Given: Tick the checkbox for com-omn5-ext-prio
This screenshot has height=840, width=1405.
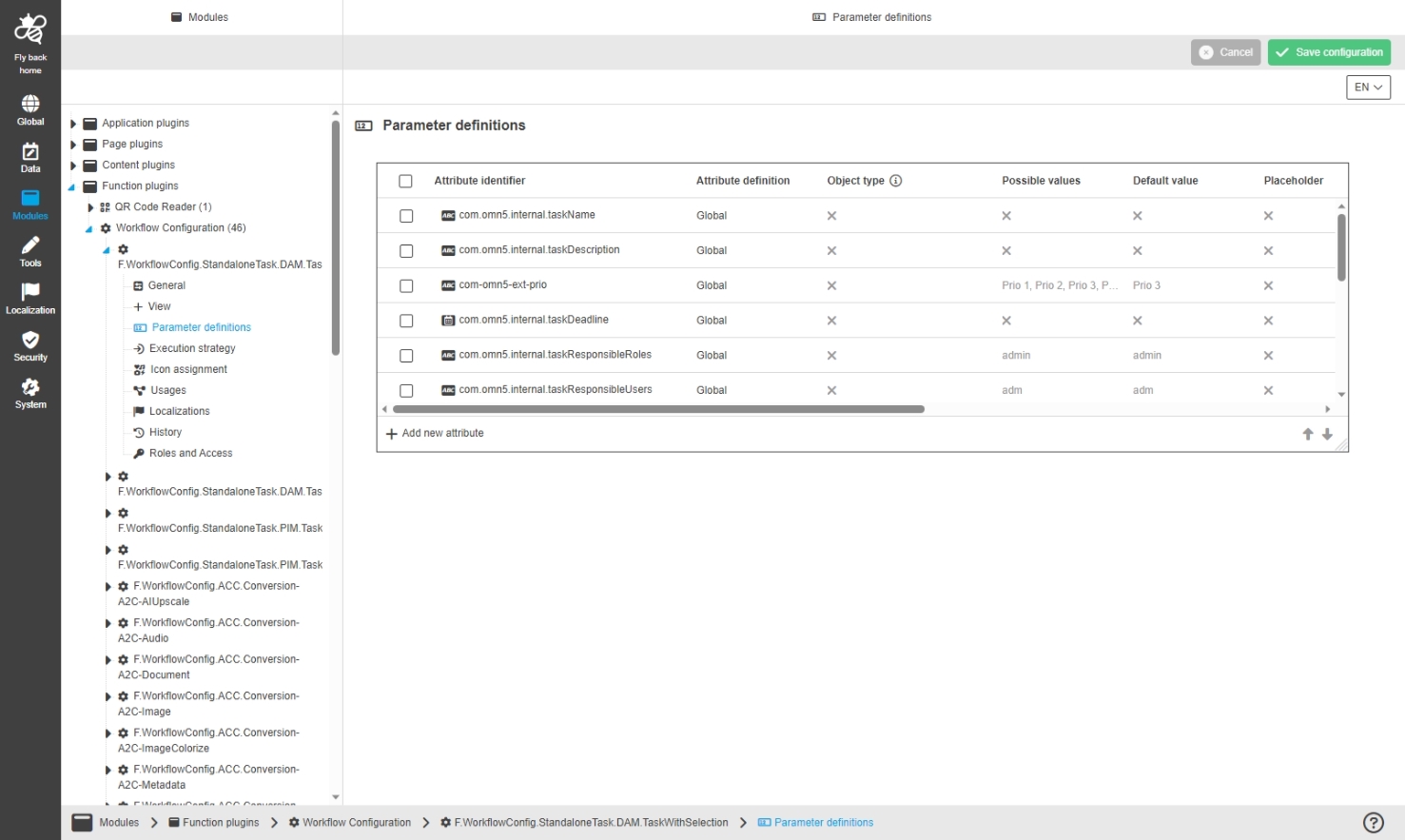Looking at the screenshot, I should tap(406, 285).
